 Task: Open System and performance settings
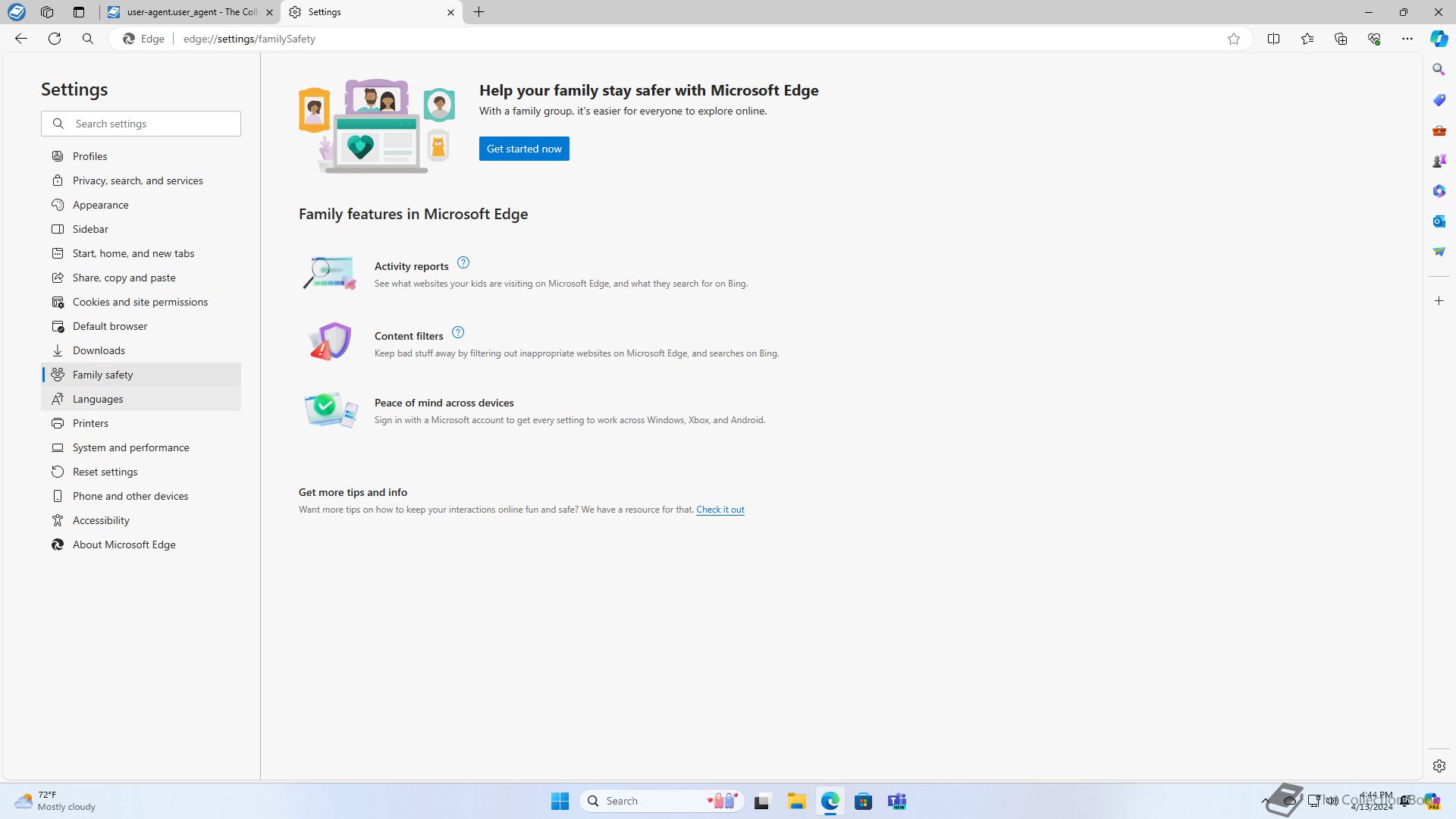[141, 447]
